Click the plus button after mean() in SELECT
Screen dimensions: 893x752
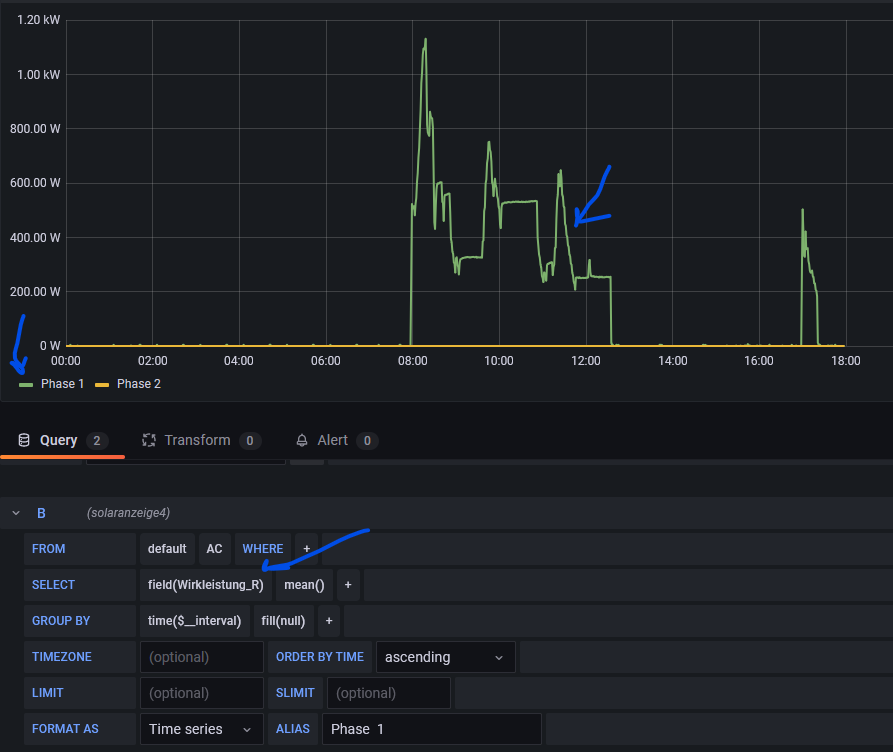[x=348, y=585]
